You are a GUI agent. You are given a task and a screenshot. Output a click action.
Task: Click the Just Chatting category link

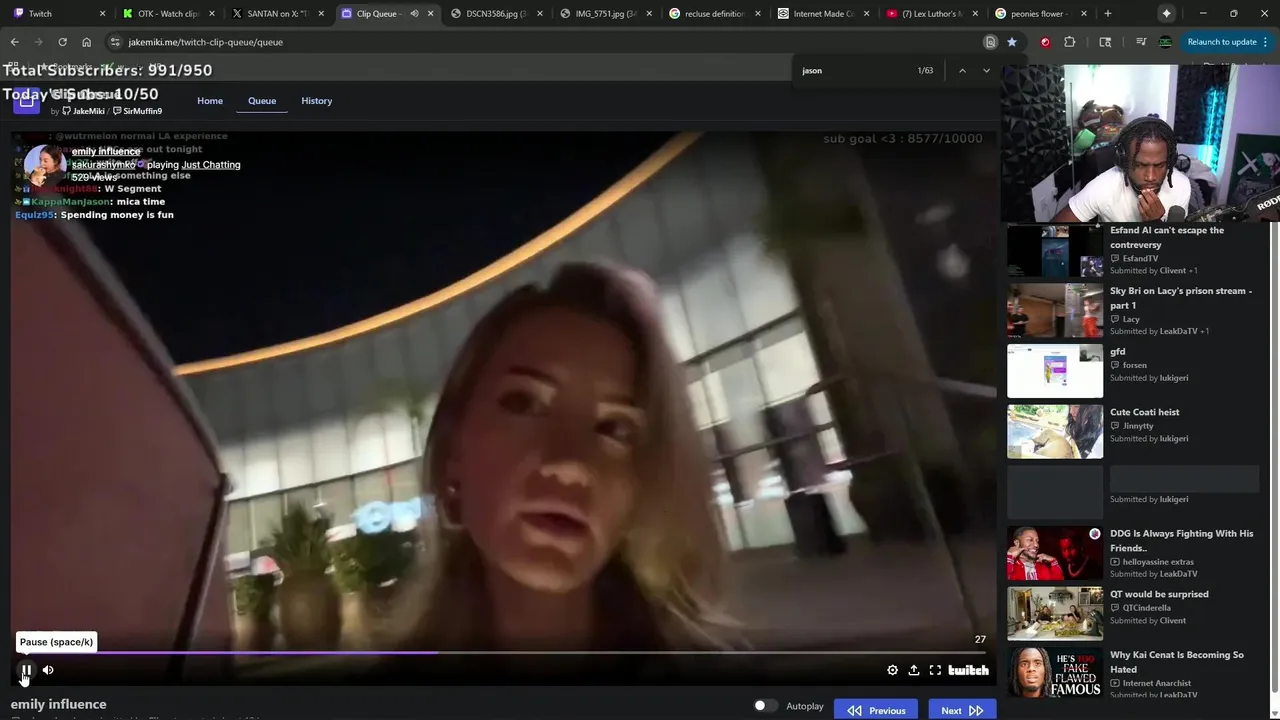click(x=211, y=164)
